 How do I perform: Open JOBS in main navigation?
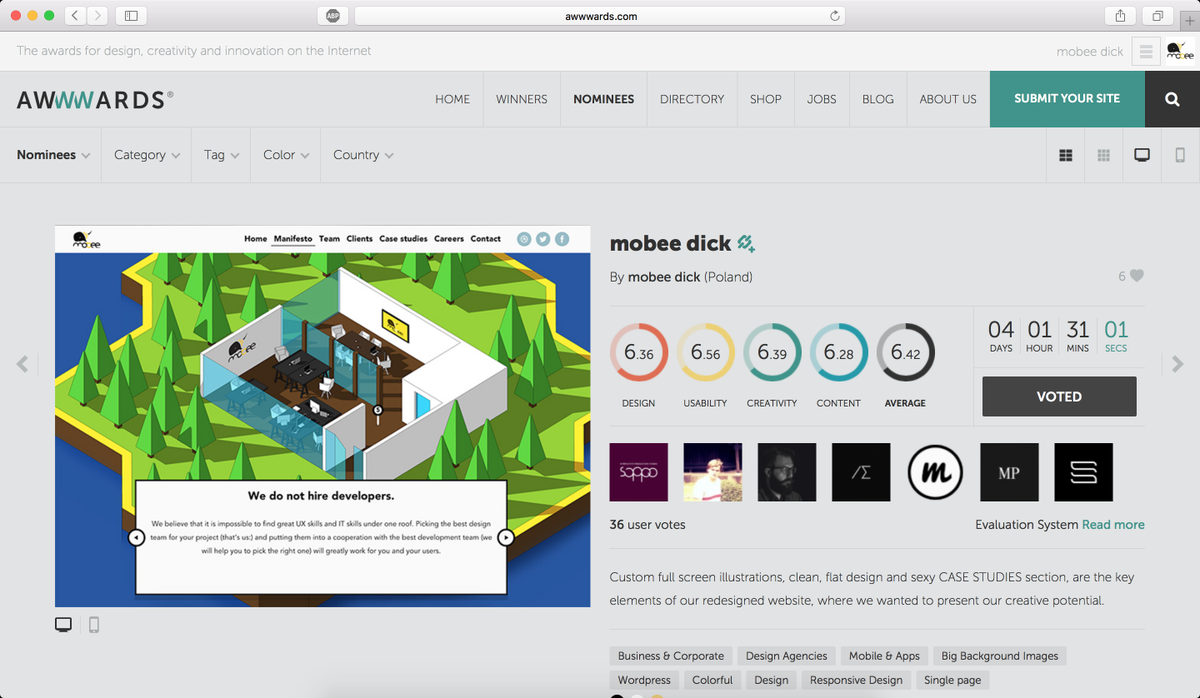(822, 99)
